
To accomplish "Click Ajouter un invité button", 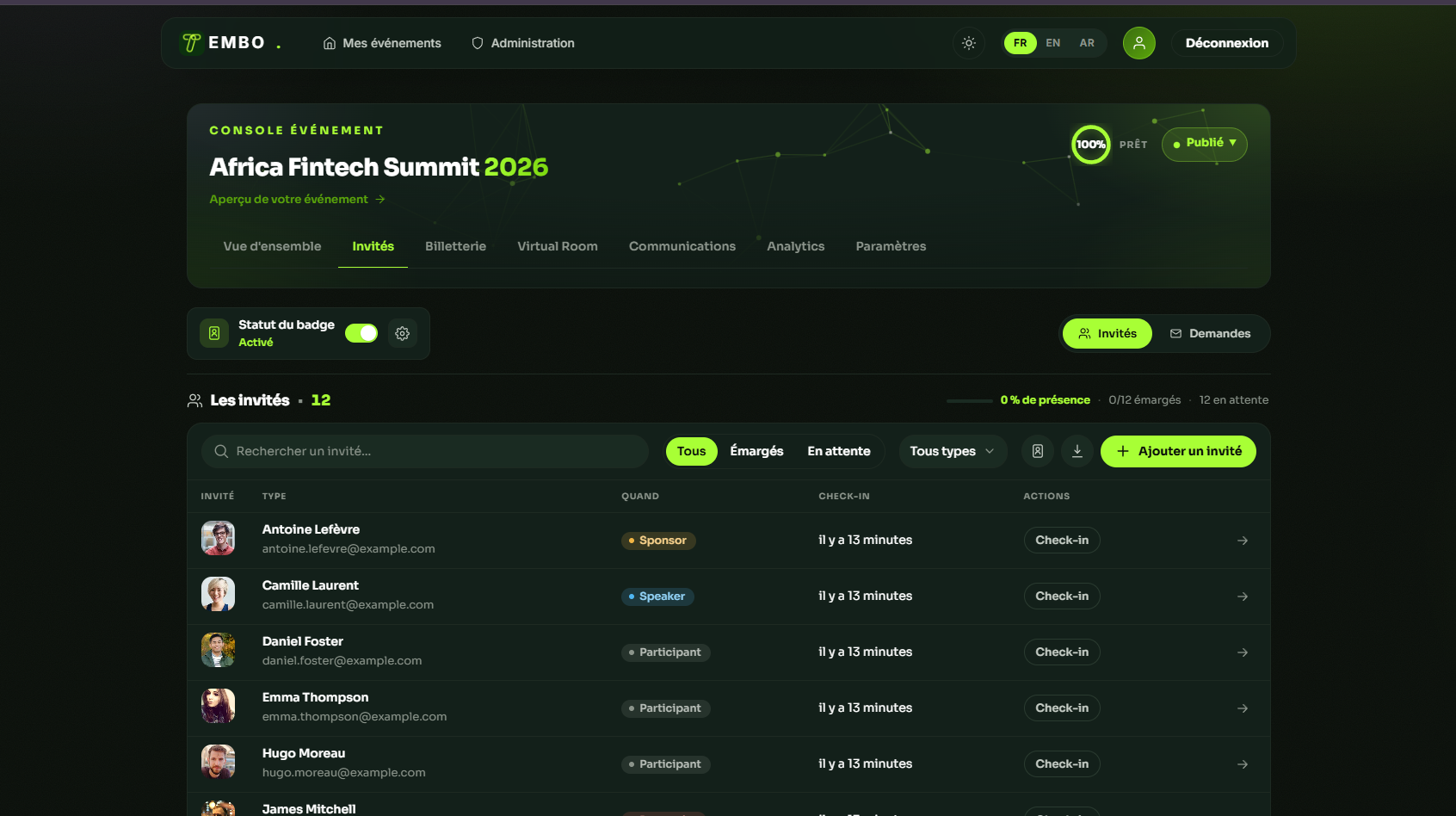I will tap(1178, 451).
